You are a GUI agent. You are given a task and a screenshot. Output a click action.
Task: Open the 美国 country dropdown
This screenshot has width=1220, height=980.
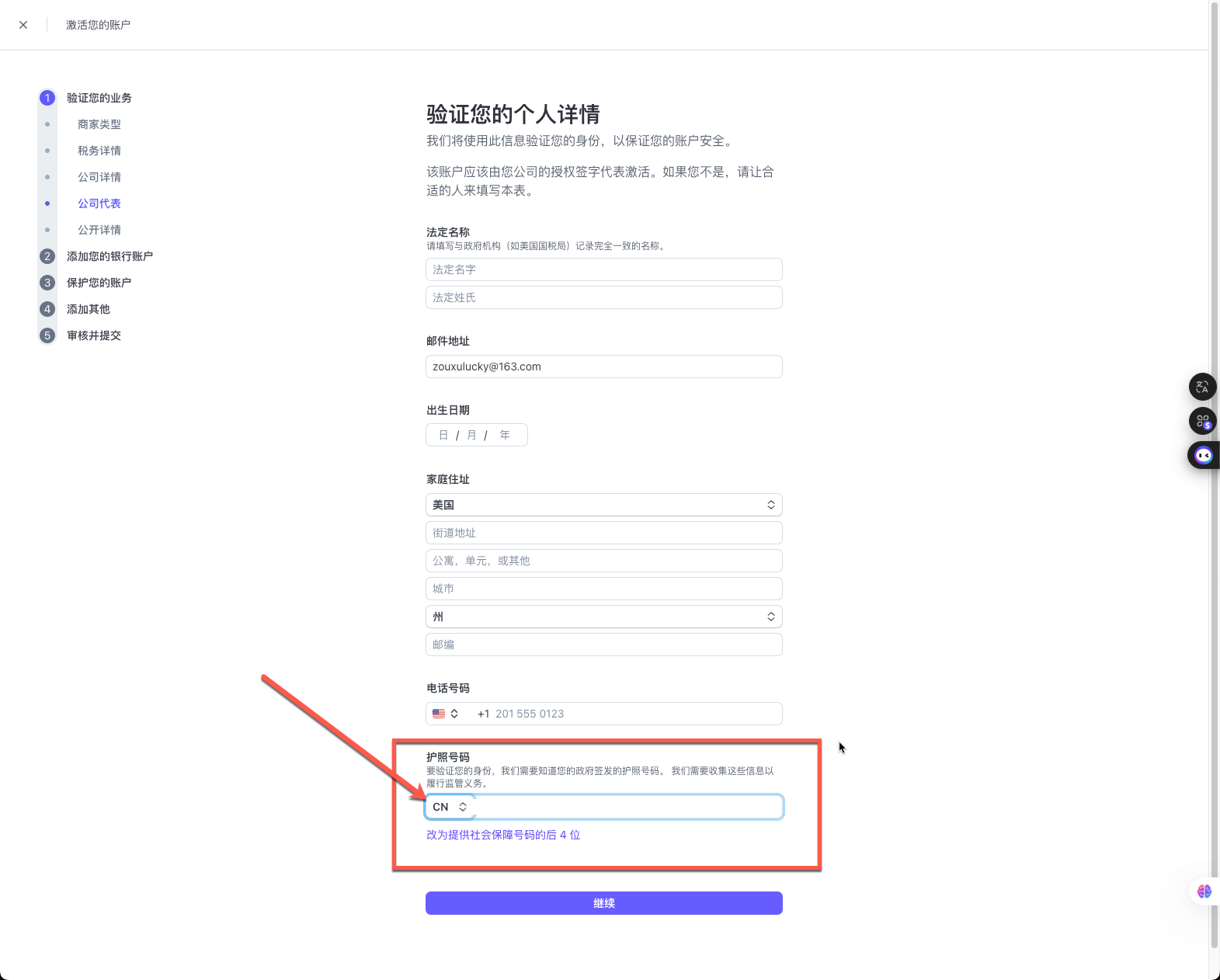(603, 505)
